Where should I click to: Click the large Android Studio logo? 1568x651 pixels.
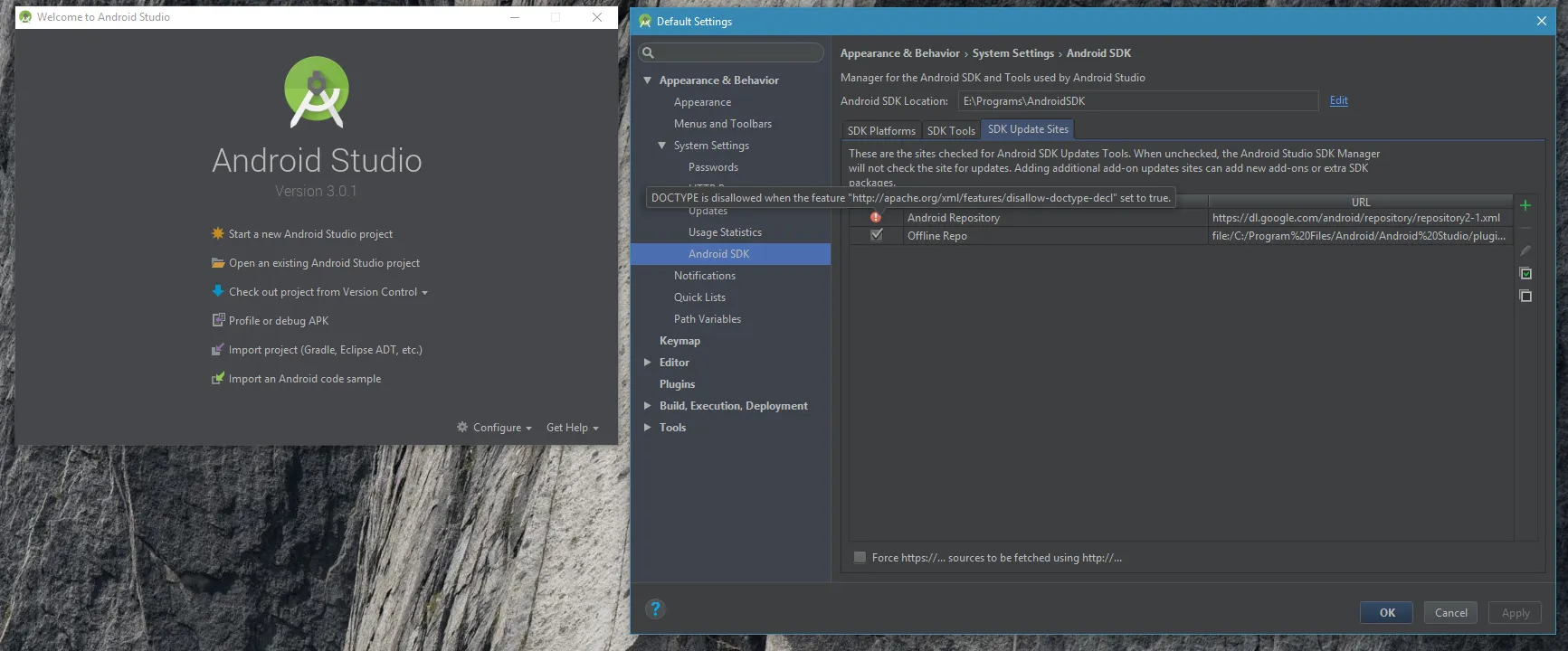pos(317,91)
